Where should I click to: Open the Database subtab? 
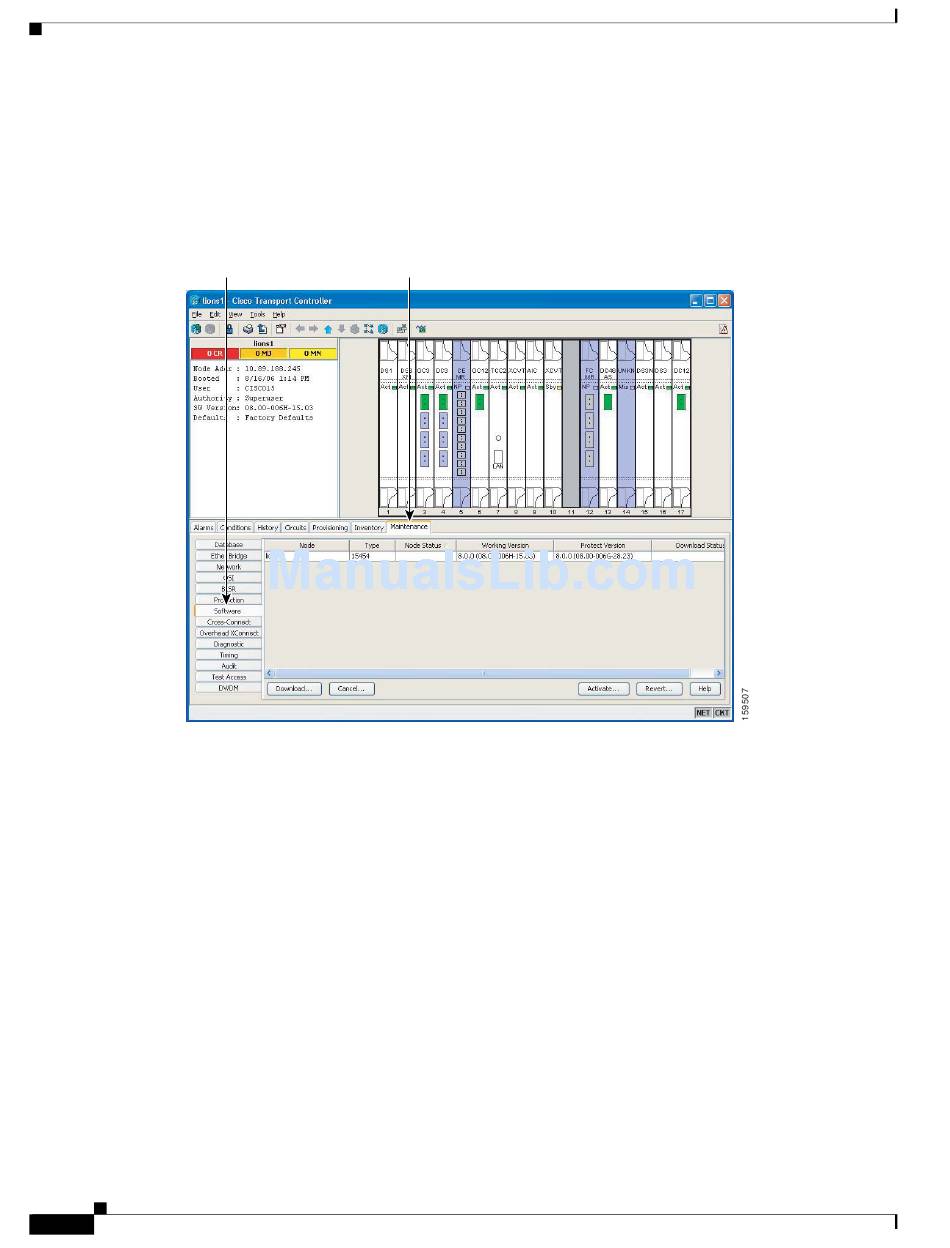(228, 545)
